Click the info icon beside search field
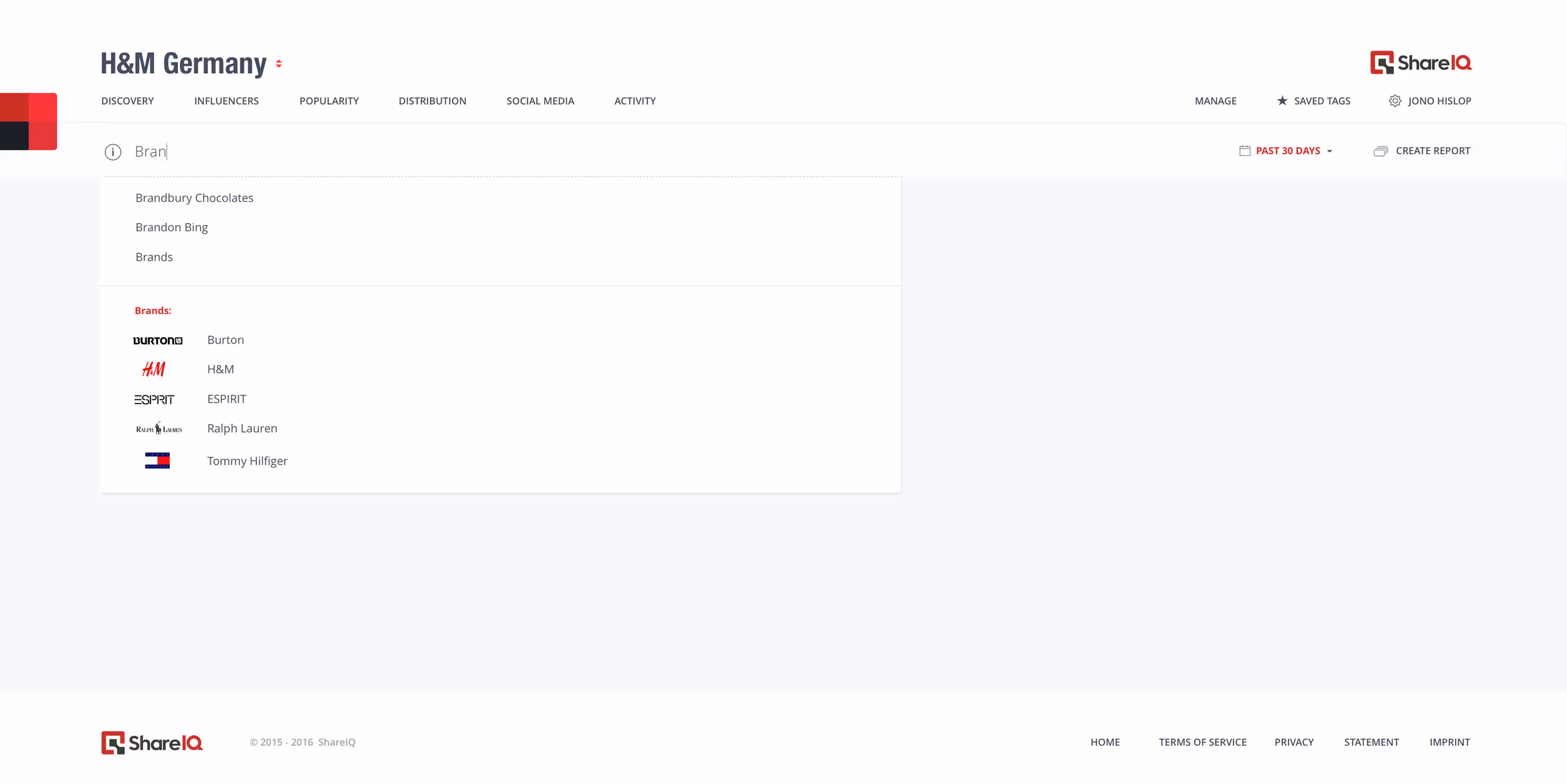This screenshot has width=1567, height=784. coord(113,152)
